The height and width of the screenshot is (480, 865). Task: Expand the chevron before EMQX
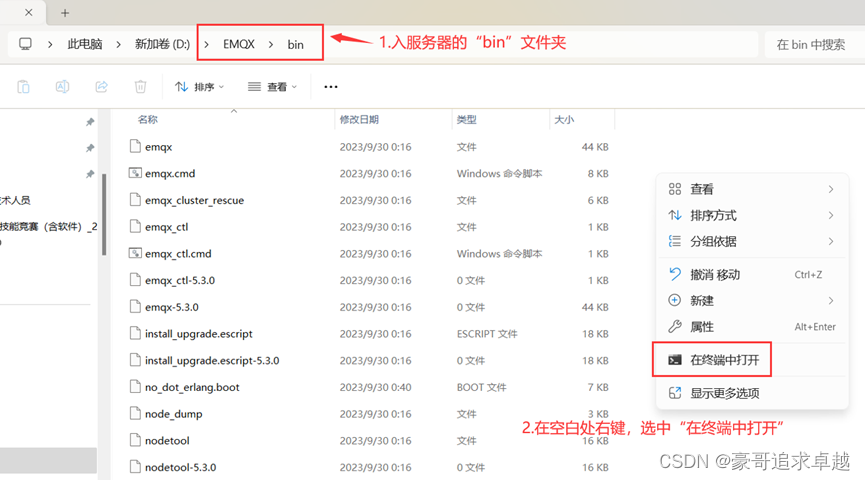tap(207, 44)
